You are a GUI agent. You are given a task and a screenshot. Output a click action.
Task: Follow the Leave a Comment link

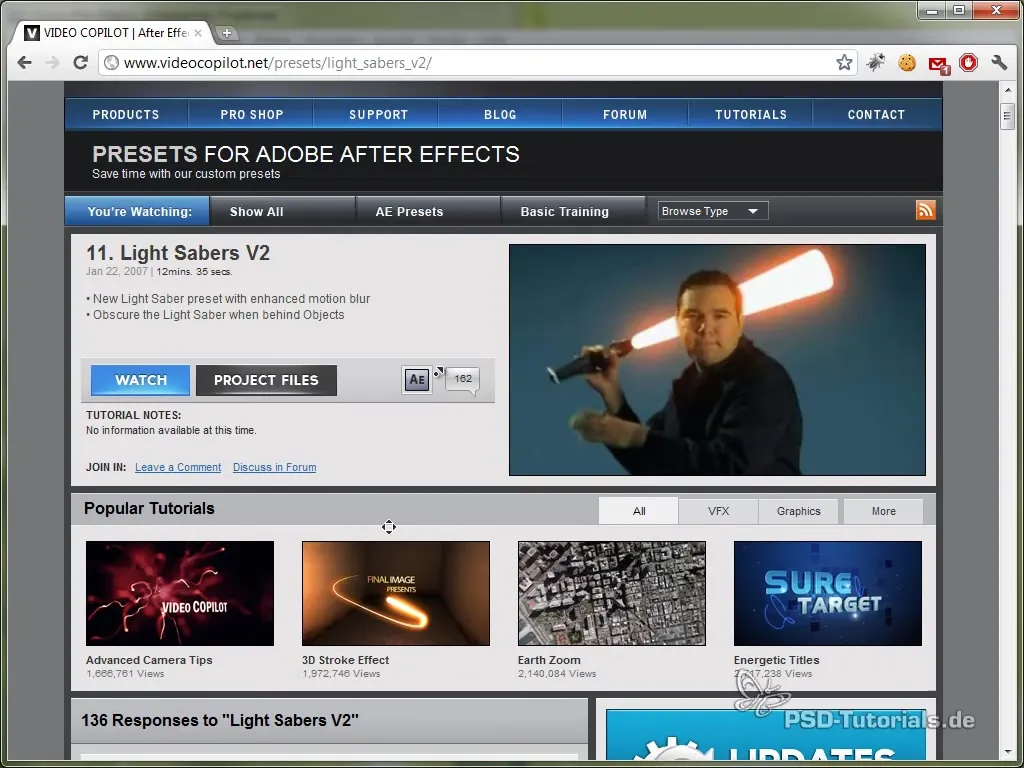coord(178,467)
